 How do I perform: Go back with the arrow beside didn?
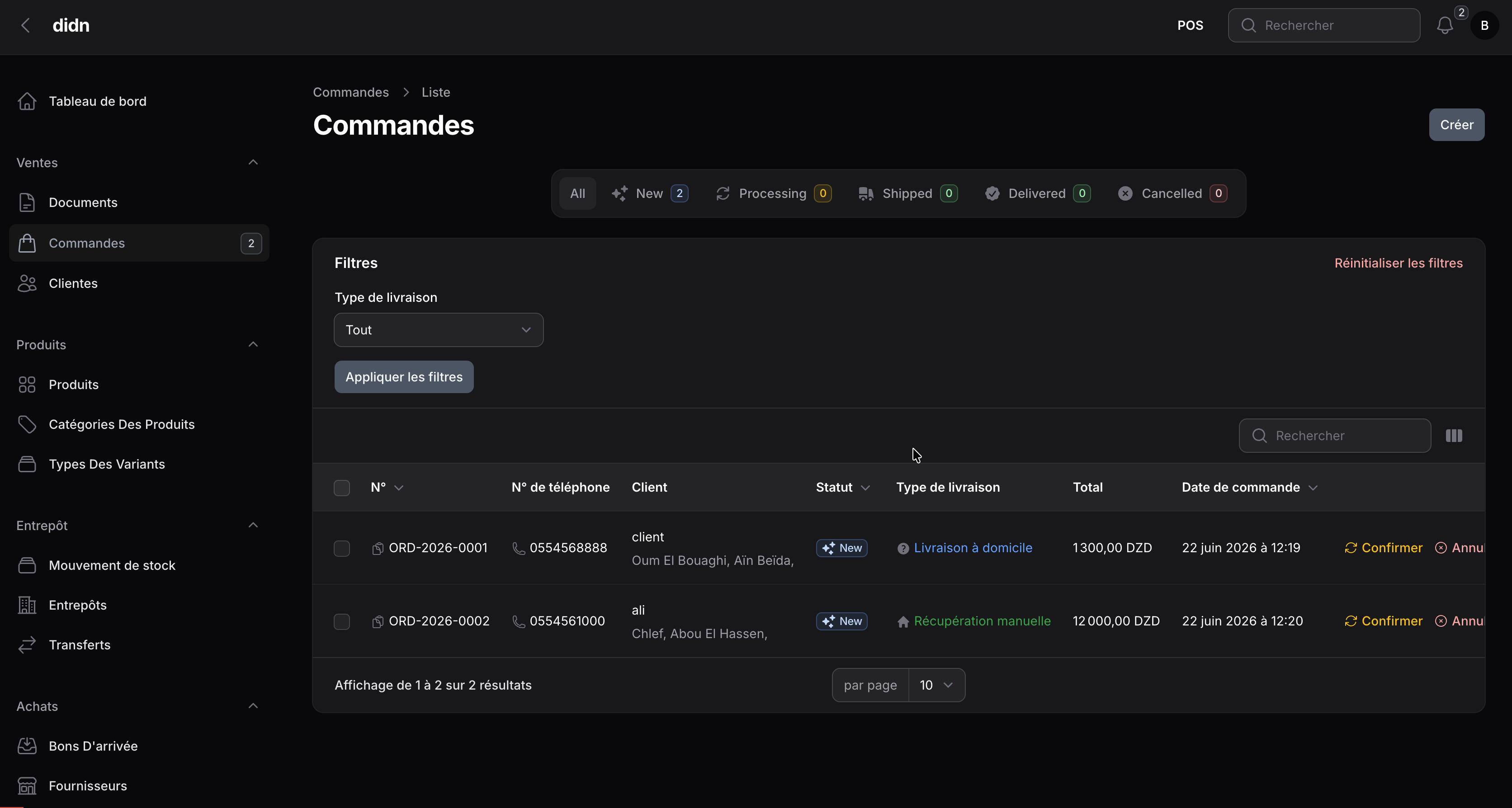coord(25,25)
